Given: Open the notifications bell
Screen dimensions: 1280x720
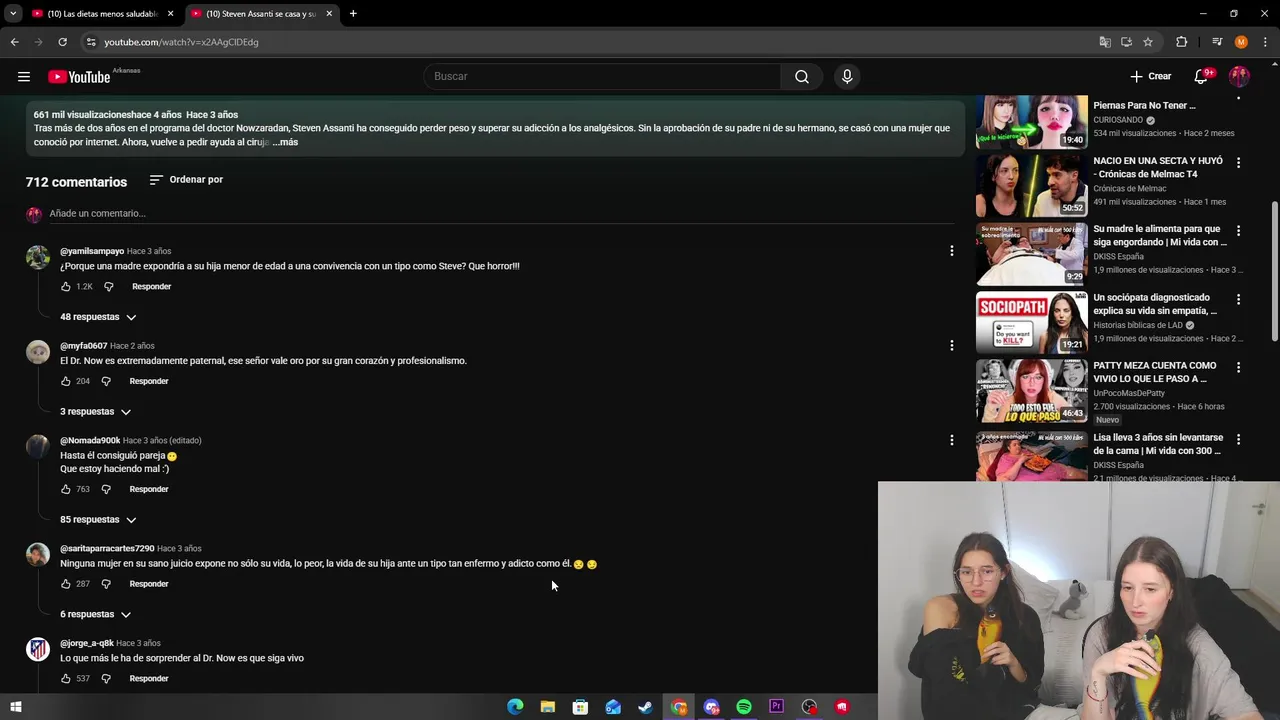Looking at the screenshot, I should 1202,77.
